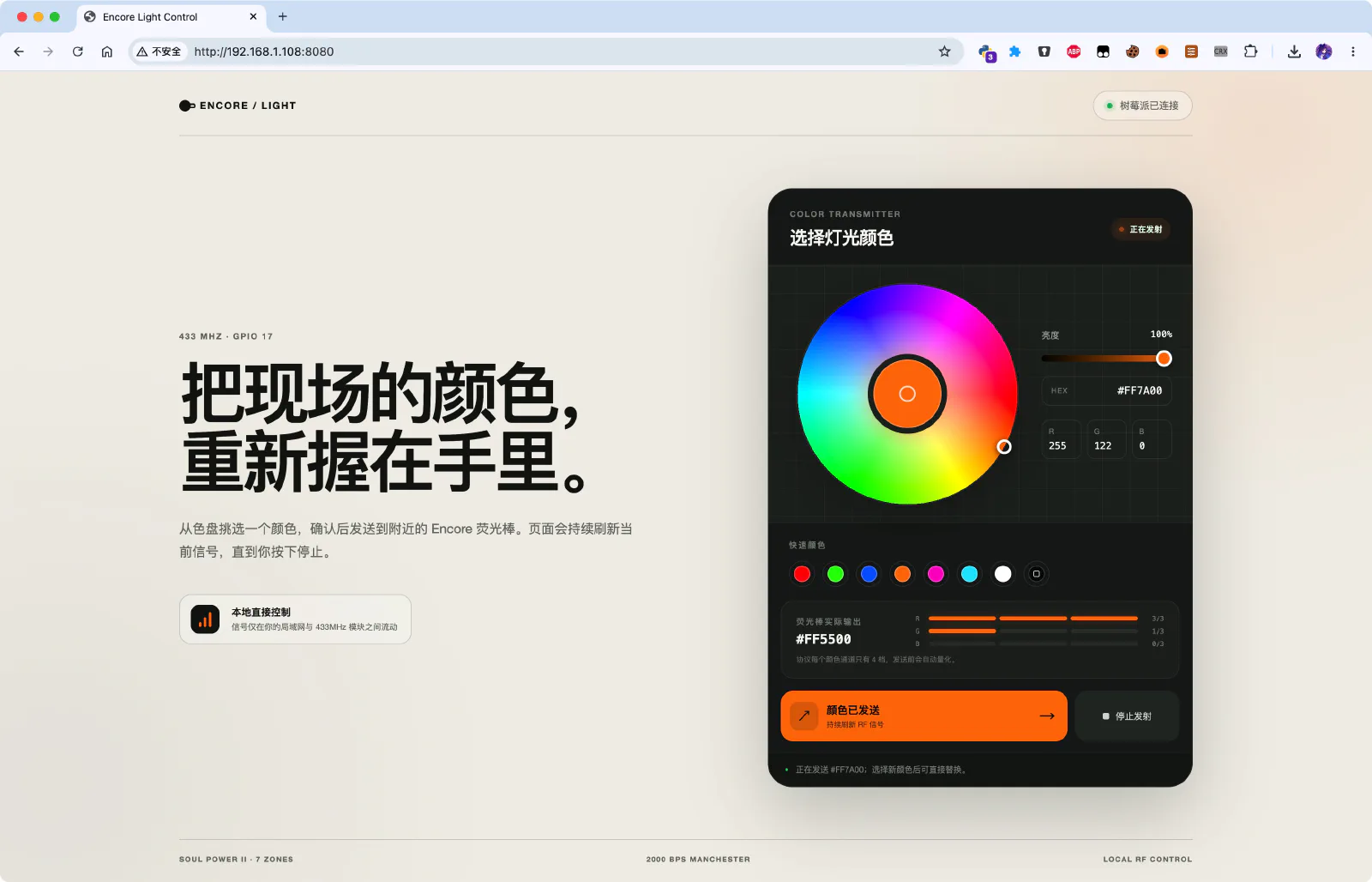This screenshot has width=1372, height=882.
Task: Click the 正在发射 status badge
Action: tap(1140, 229)
